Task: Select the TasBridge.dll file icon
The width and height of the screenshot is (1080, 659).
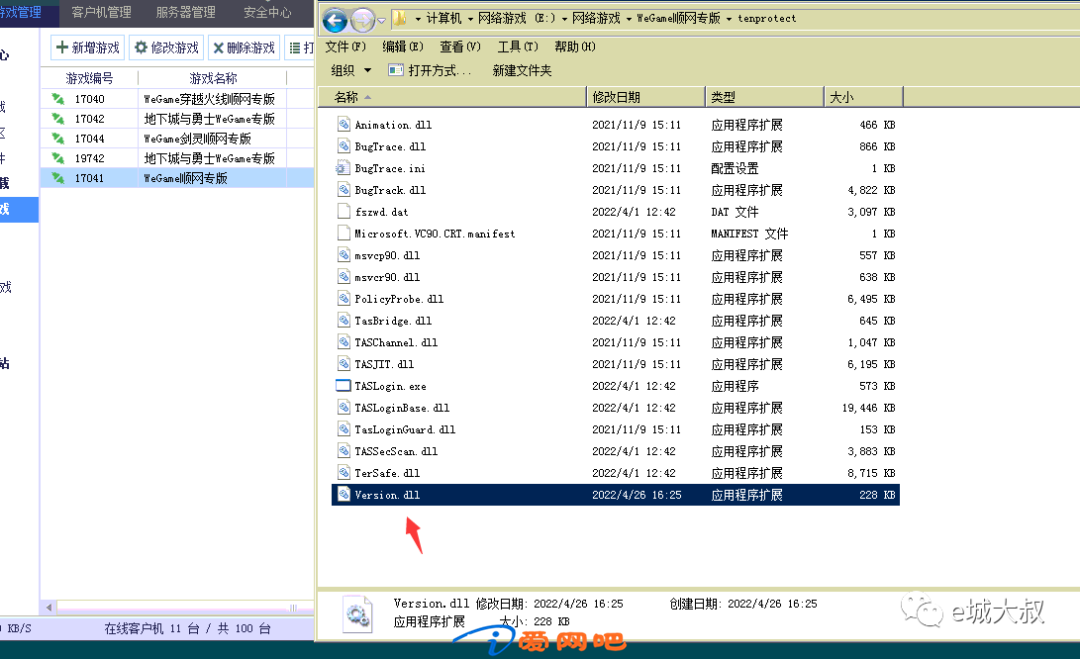Action: coord(344,320)
